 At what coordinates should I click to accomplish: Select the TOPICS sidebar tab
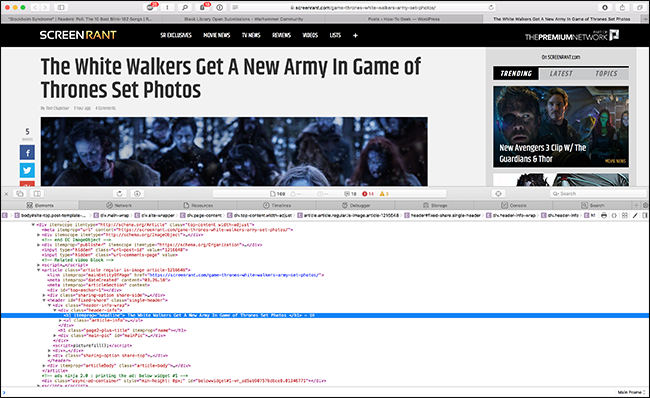pyautogui.click(x=606, y=74)
